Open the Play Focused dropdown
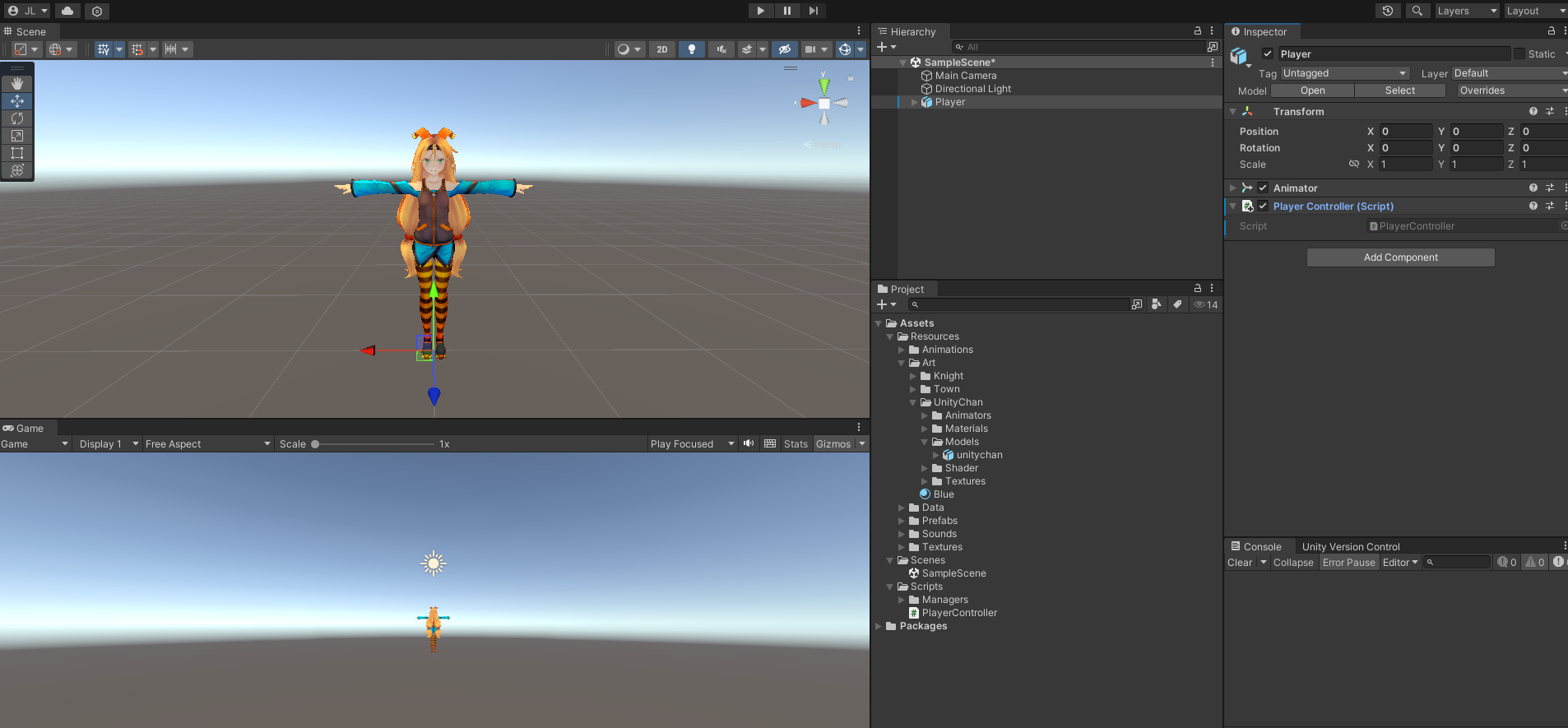Screen dimensions: 1568x728 click(x=692, y=444)
